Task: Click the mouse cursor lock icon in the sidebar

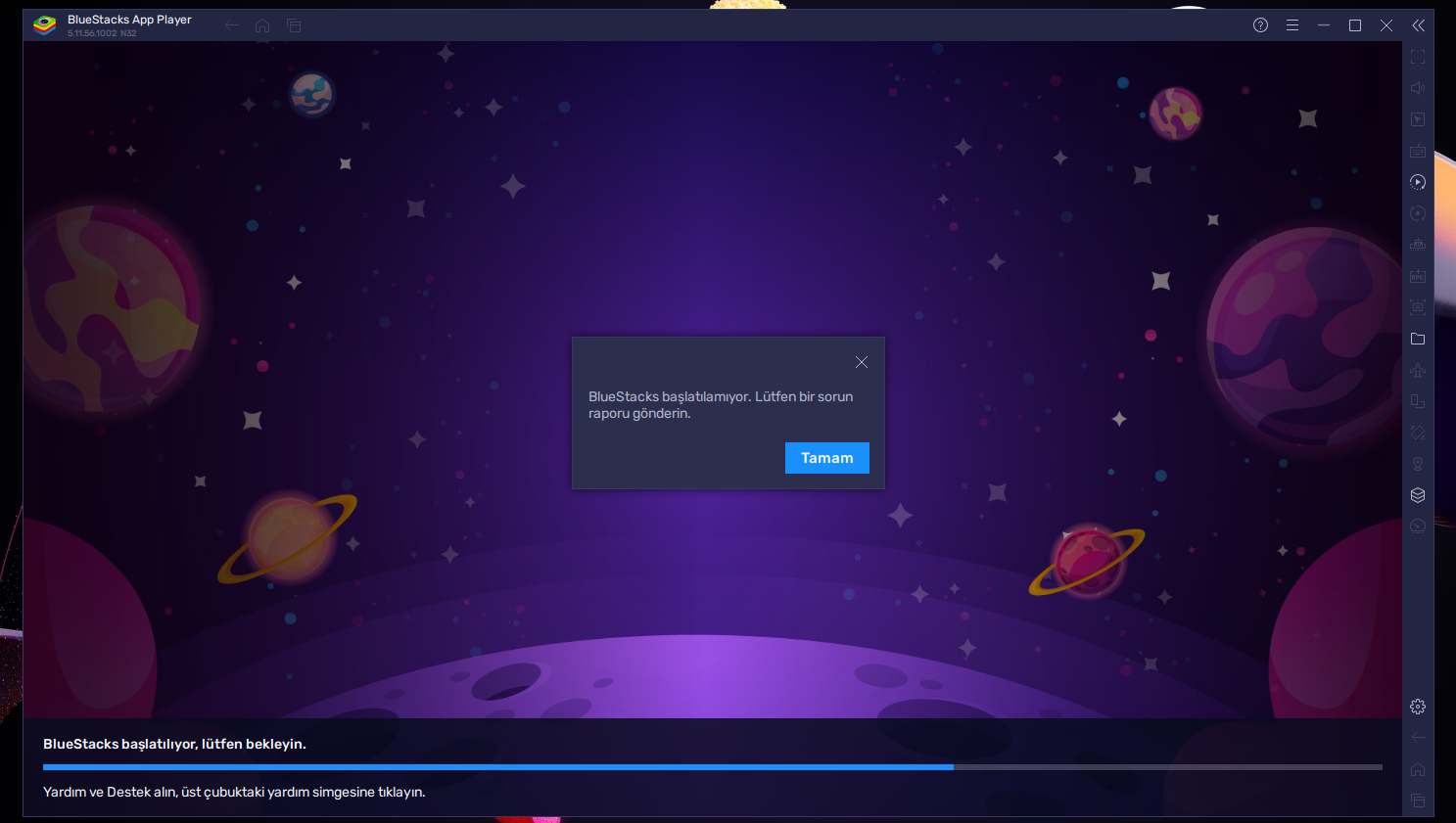Action: point(1418,119)
